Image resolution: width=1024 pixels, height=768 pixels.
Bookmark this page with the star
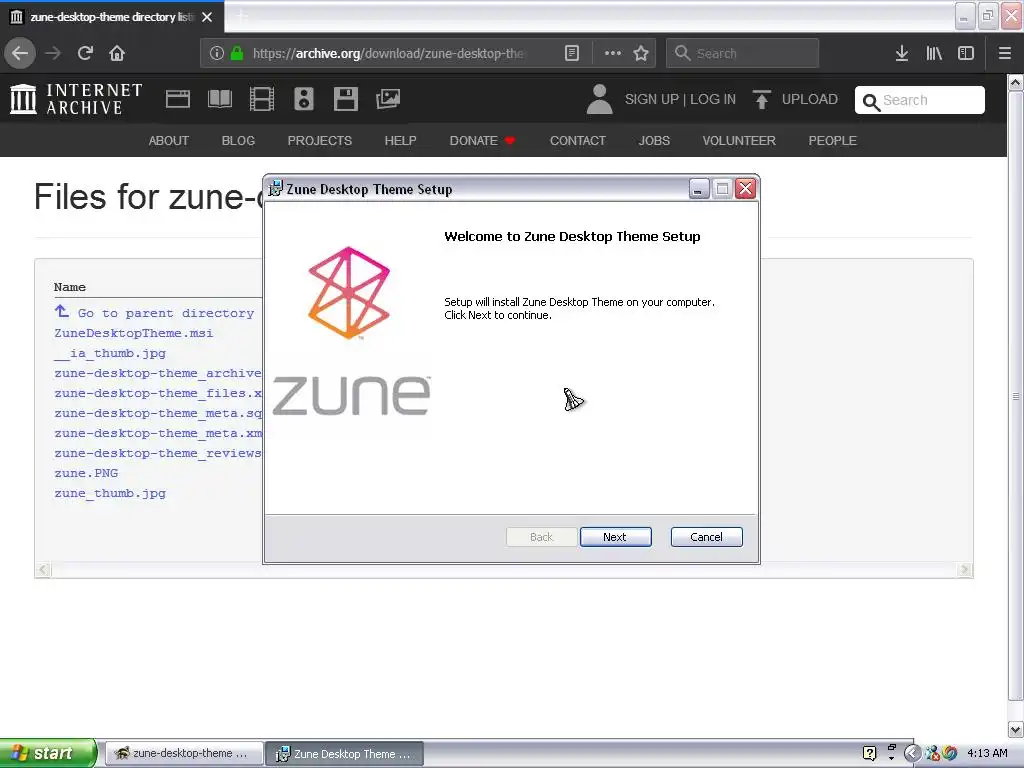641,53
